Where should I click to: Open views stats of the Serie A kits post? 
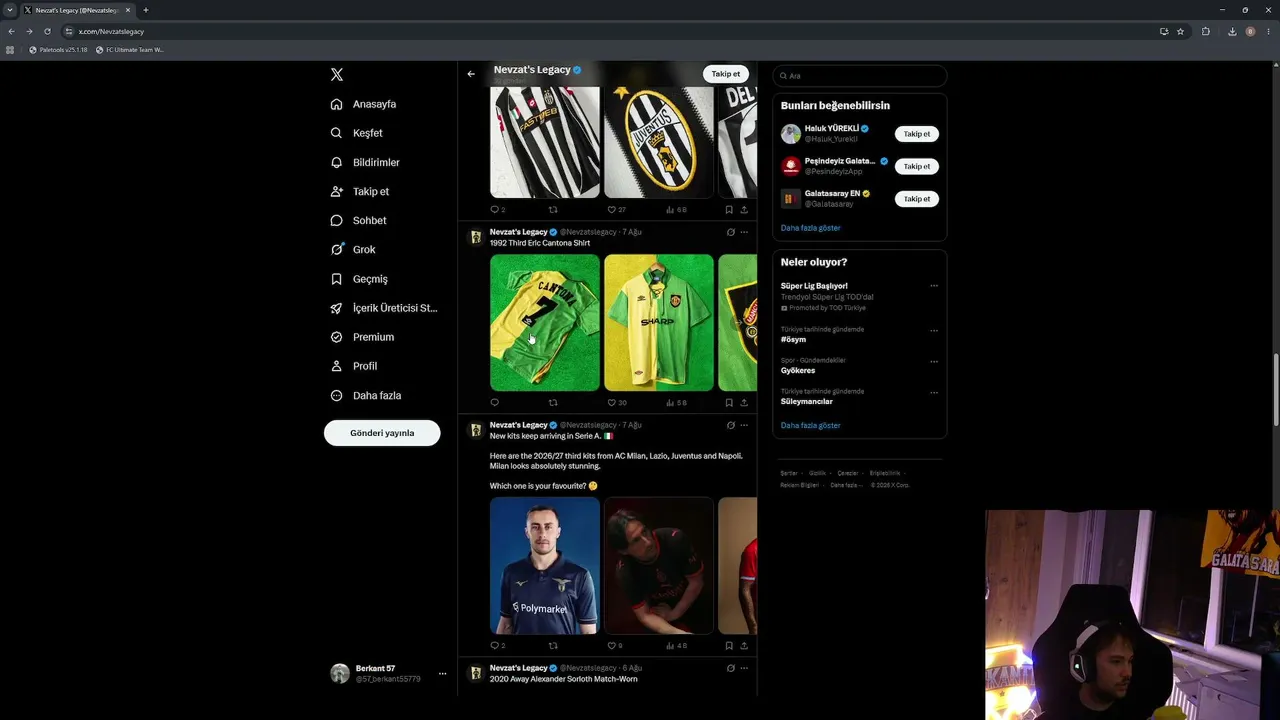point(676,646)
